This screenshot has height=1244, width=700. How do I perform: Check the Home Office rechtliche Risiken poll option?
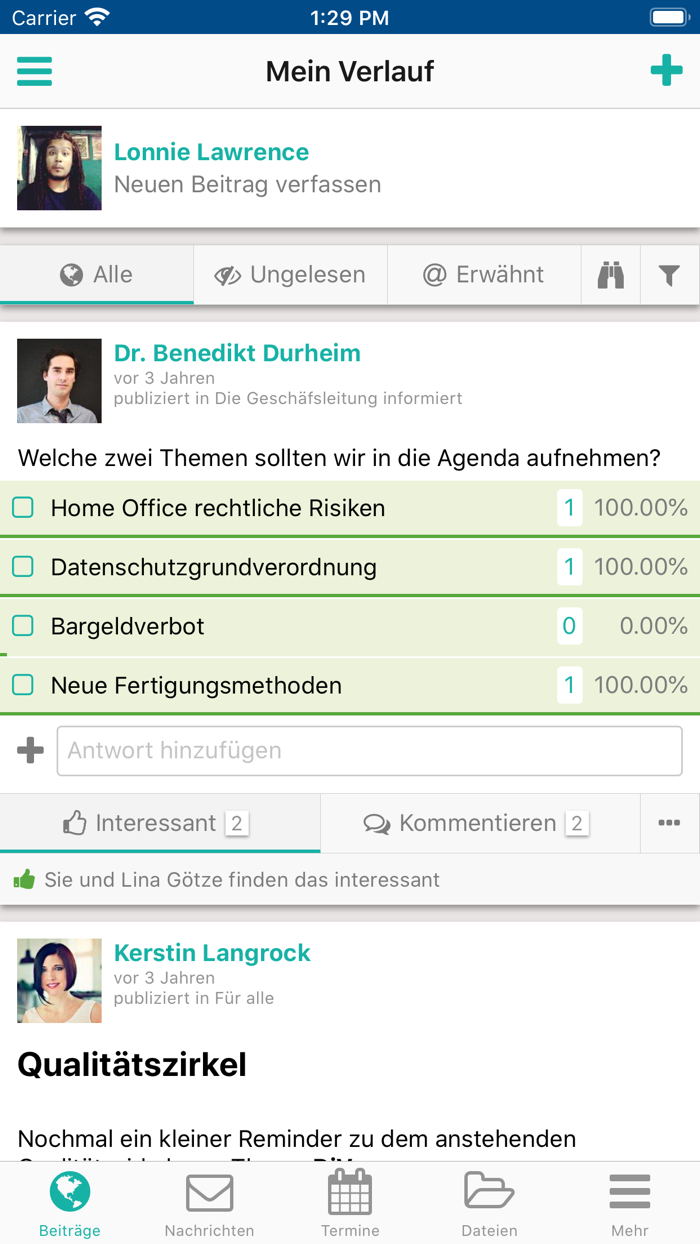(x=24, y=508)
